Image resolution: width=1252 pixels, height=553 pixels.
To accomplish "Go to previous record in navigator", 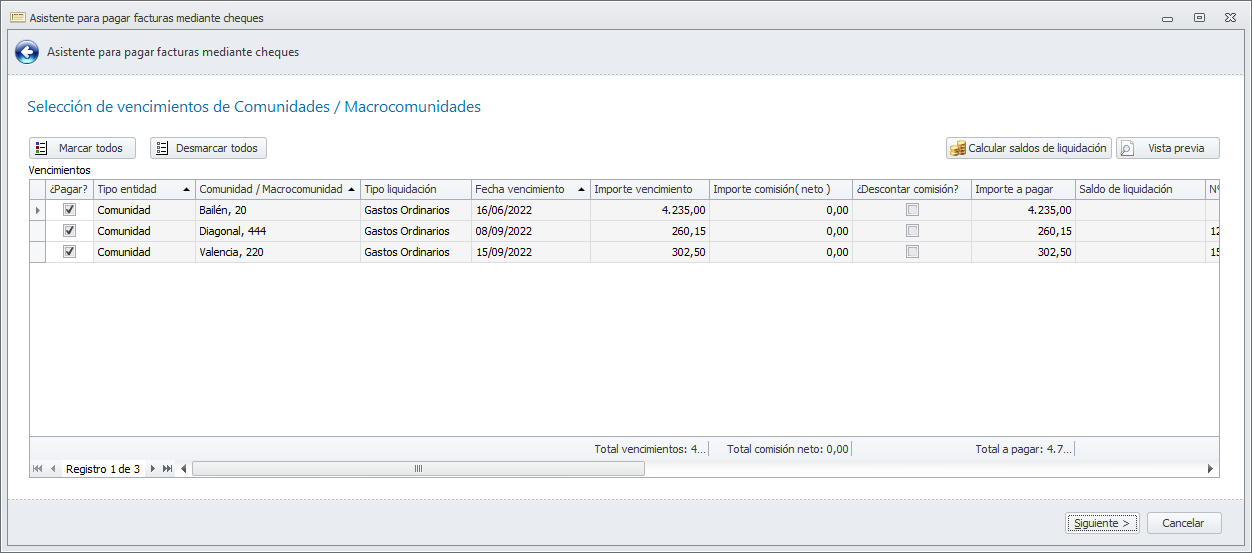I will [53, 468].
